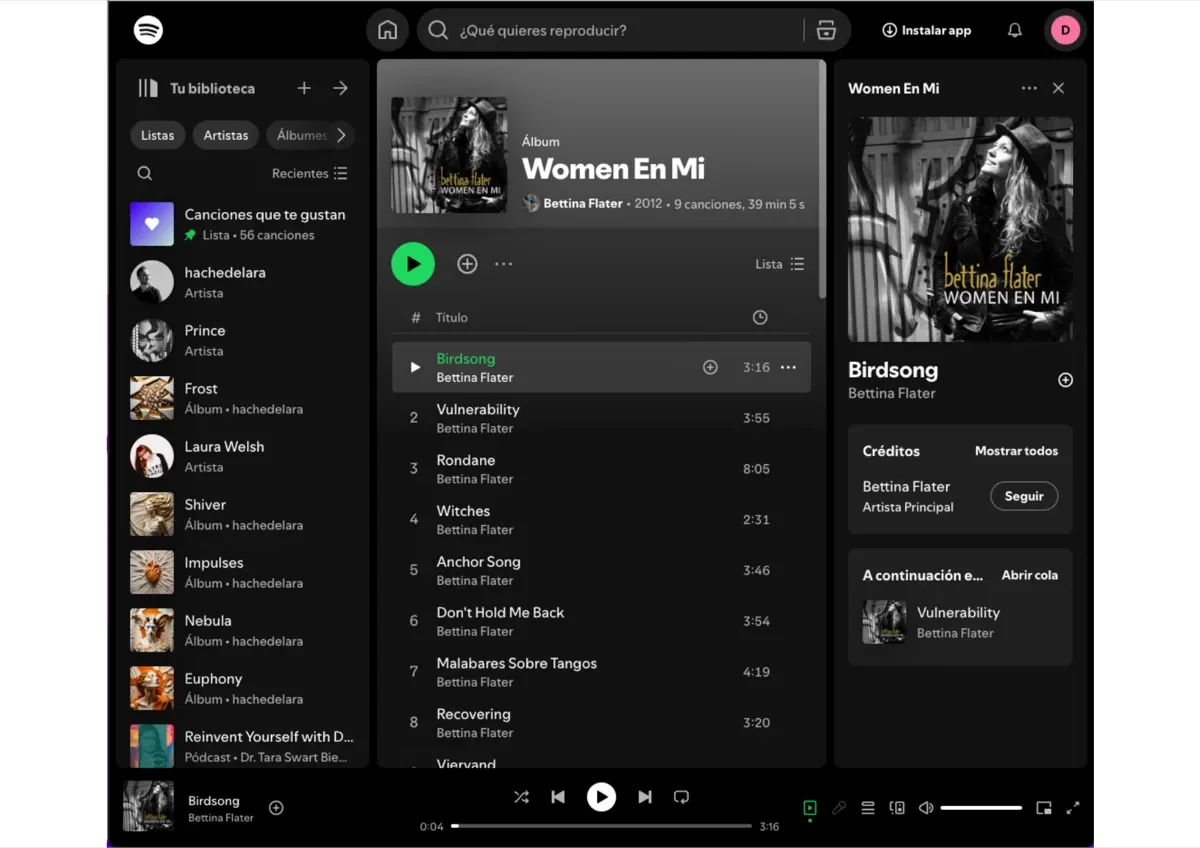
Task: Click the browse icon in search bar
Action: 826,30
